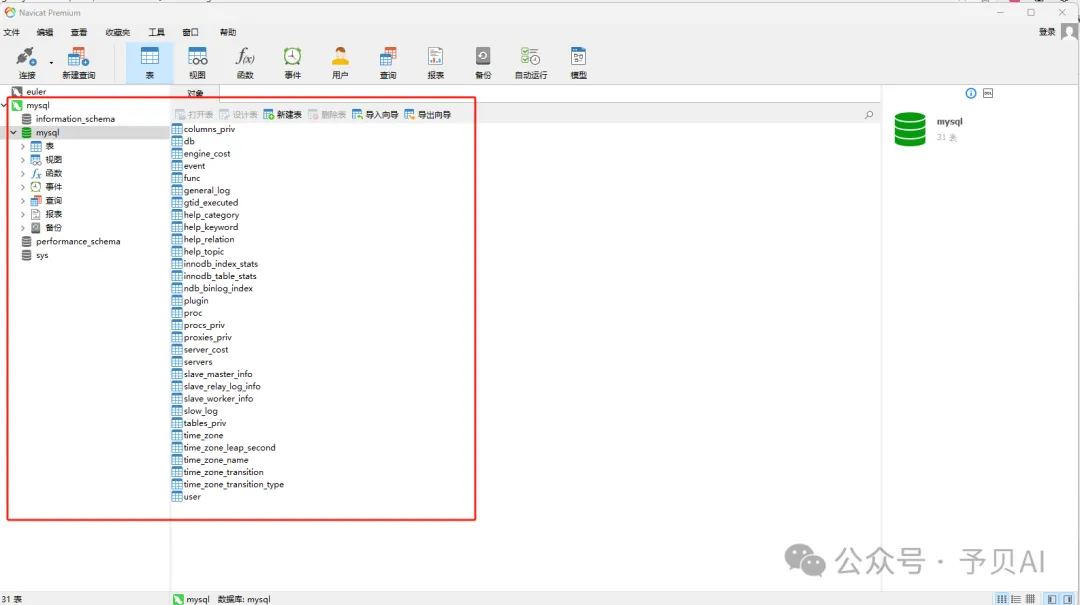
Task: Click the search magnifier in object pane
Action: (x=869, y=115)
